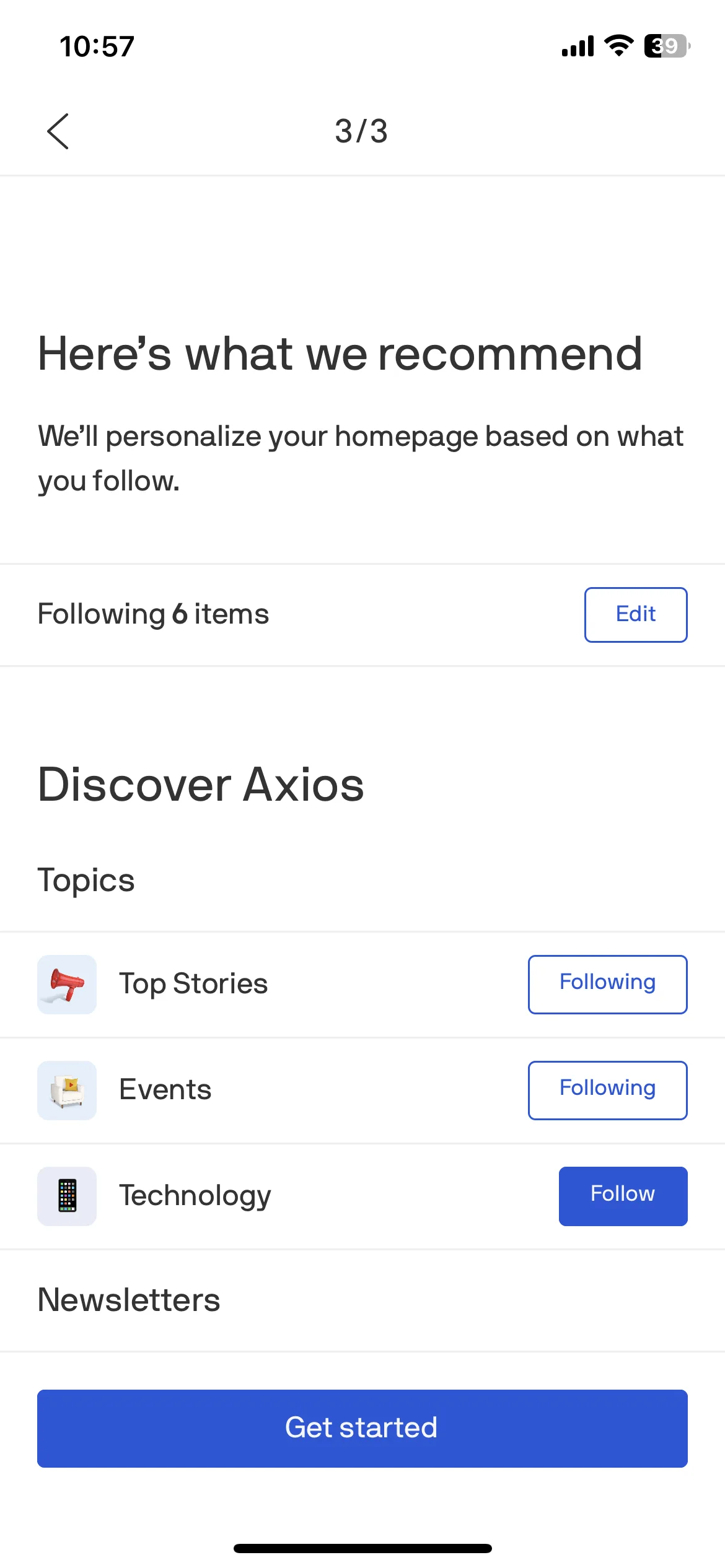Tap the smartphone Technology icon
Viewport: 725px width, 1568px height.
click(x=67, y=1196)
